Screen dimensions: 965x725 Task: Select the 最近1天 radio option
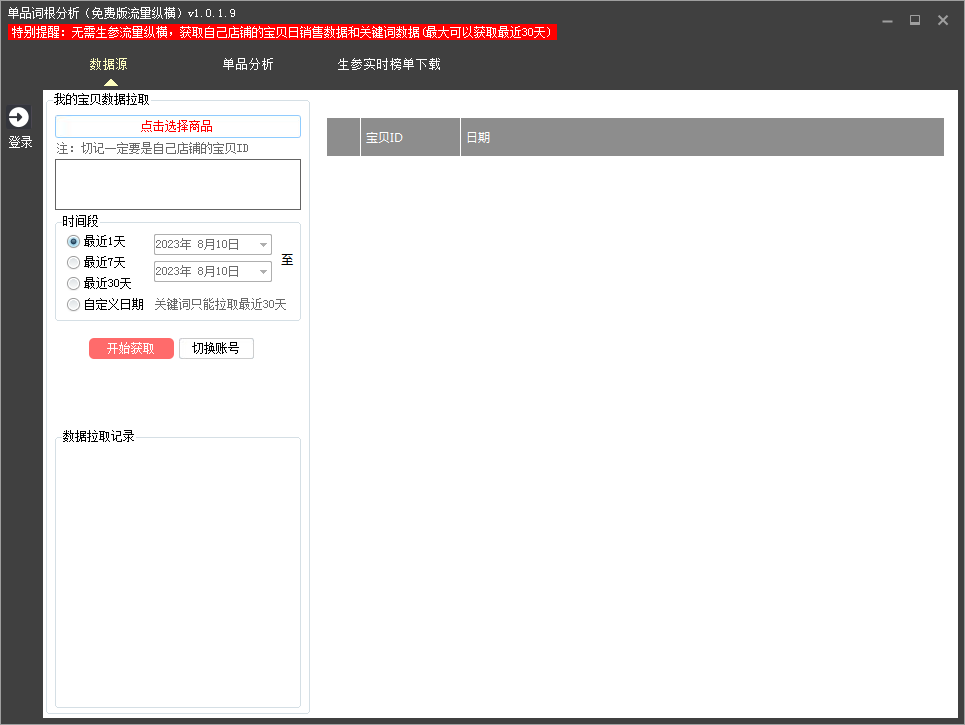point(74,241)
